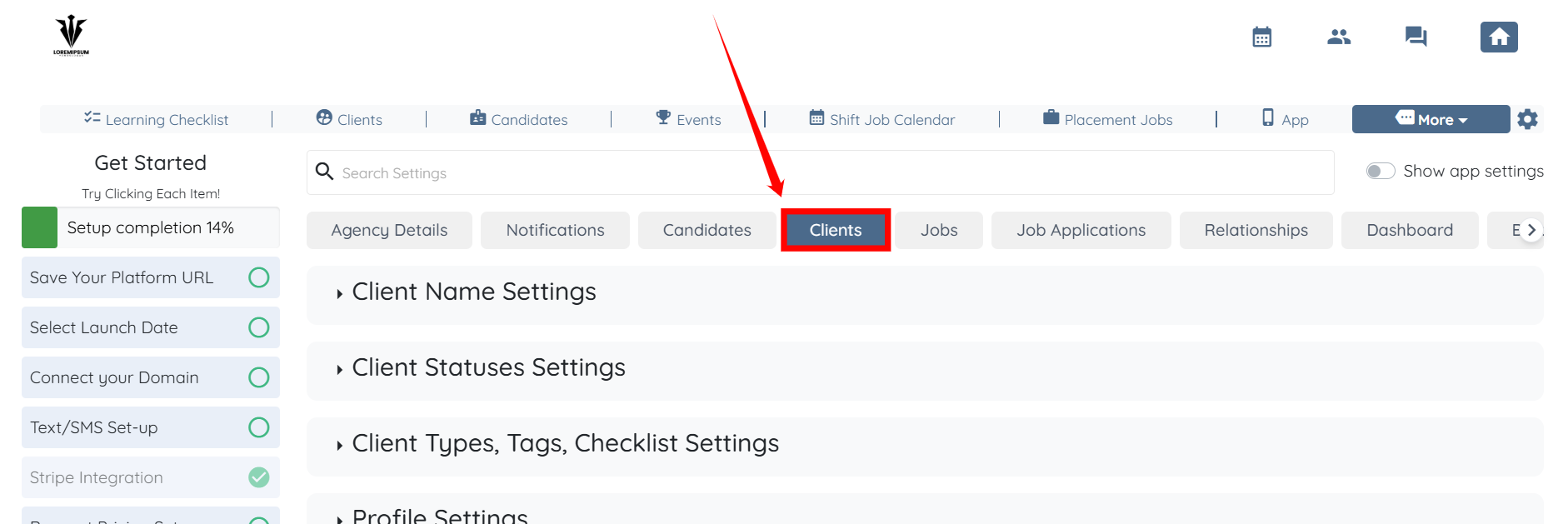This screenshot has height=524, width=1568.
Task: Open Shift Job Calendar nav link
Action: (882, 119)
